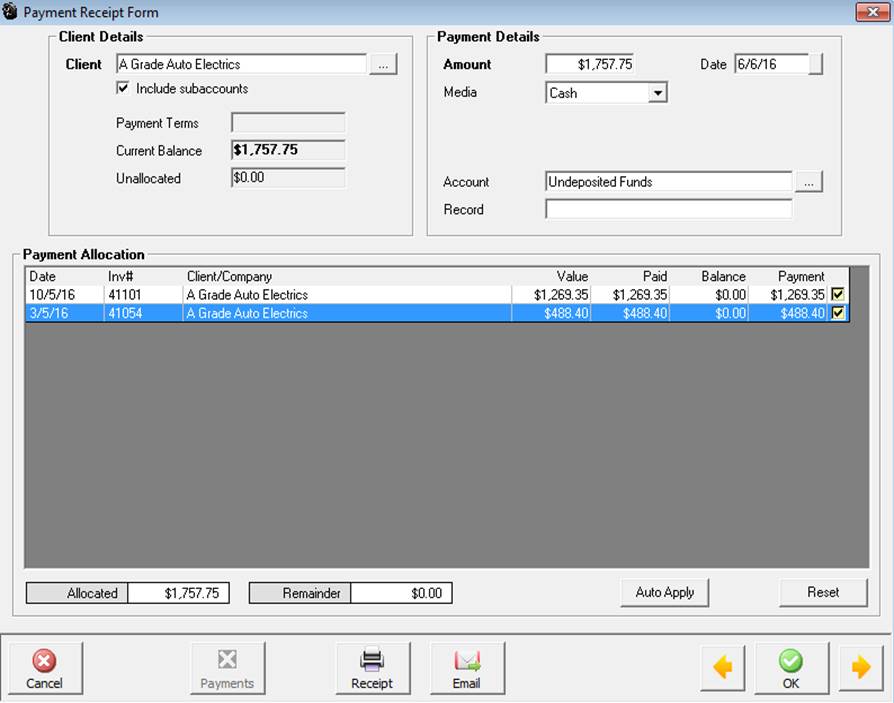This screenshot has width=894, height=703.
Task: Click invoice number 41101 cell
Action: 143,294
